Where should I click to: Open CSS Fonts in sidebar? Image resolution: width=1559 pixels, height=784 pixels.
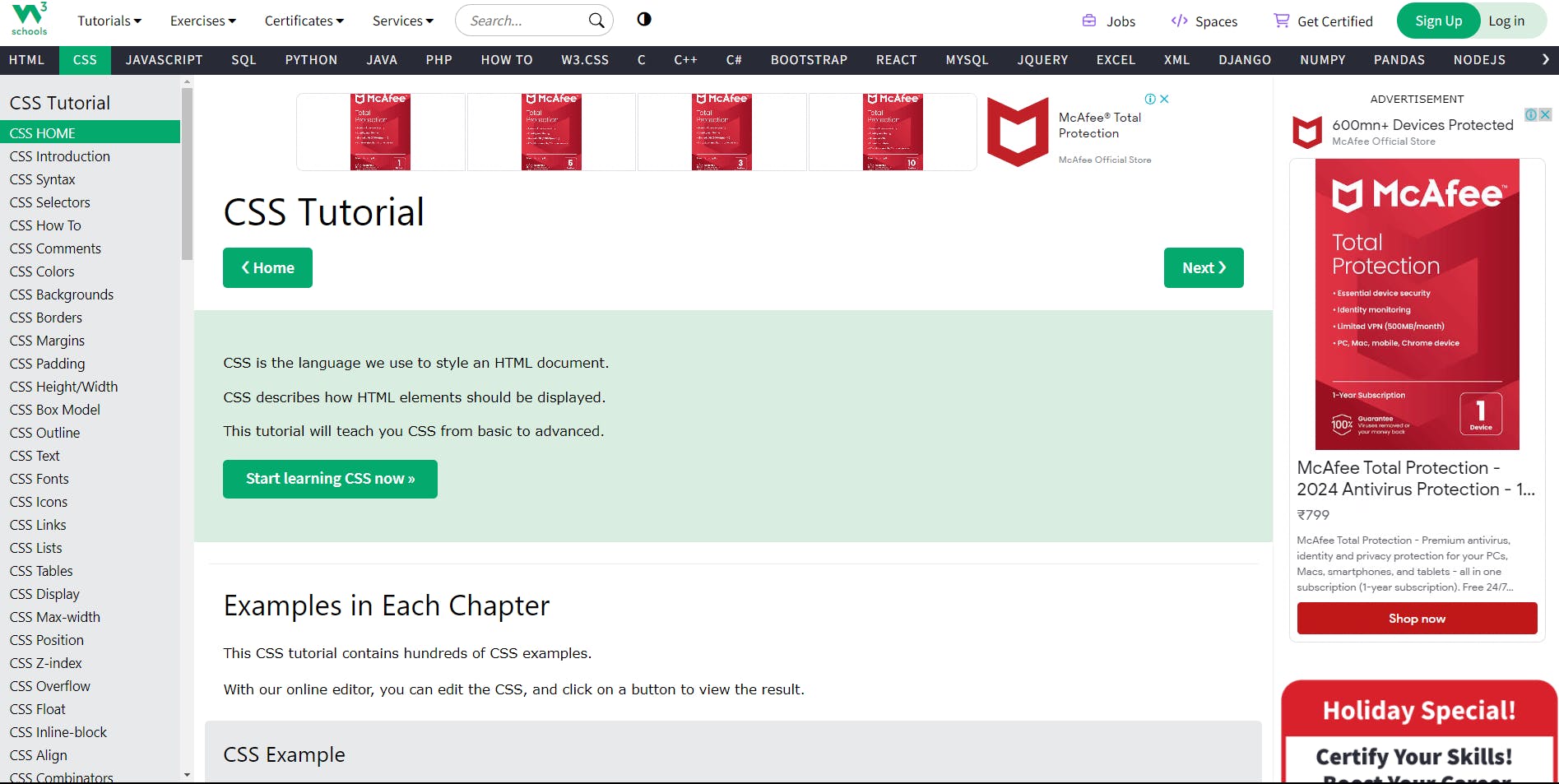coord(90,479)
